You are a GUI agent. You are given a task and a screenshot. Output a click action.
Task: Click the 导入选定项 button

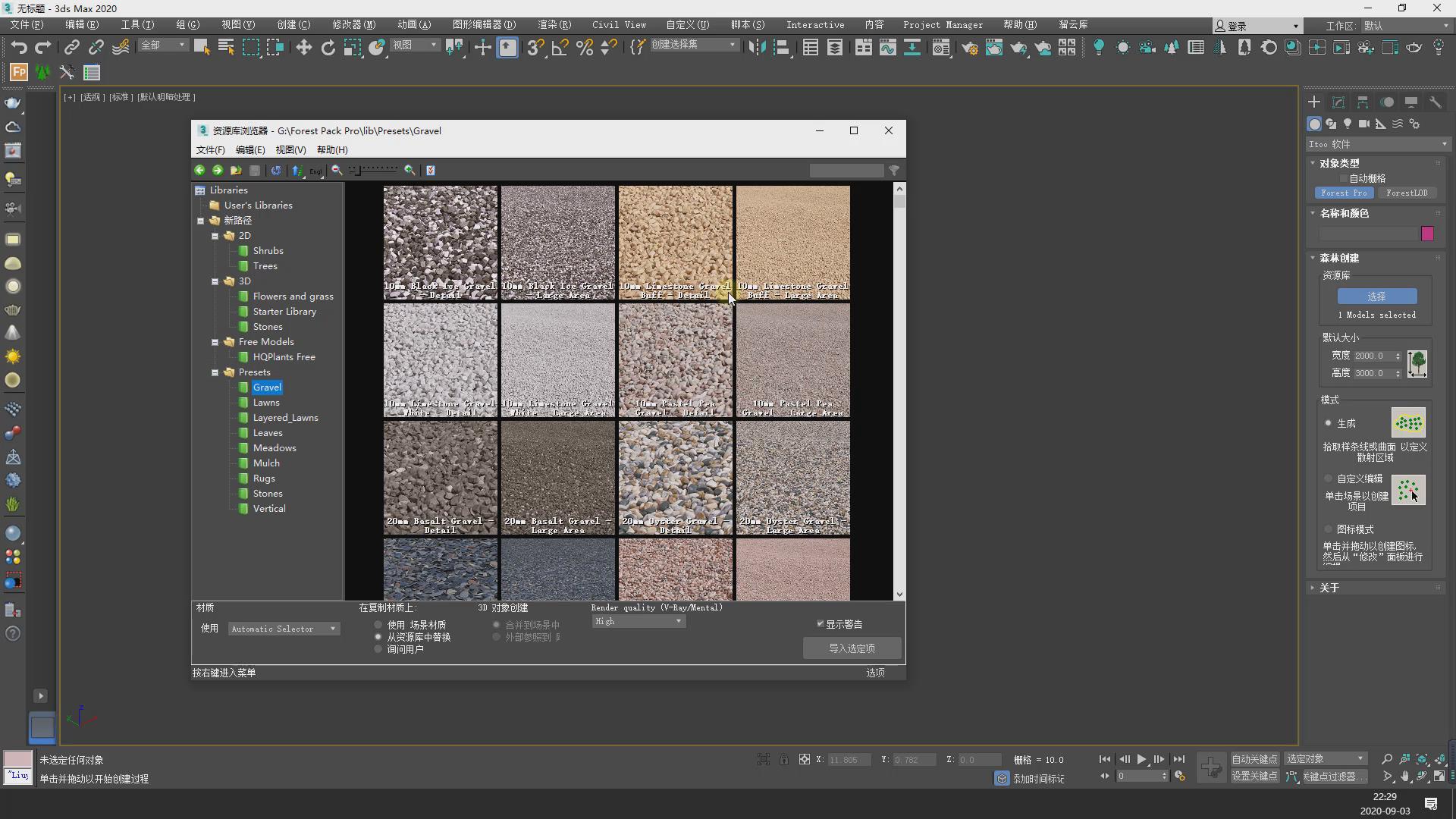(852, 648)
